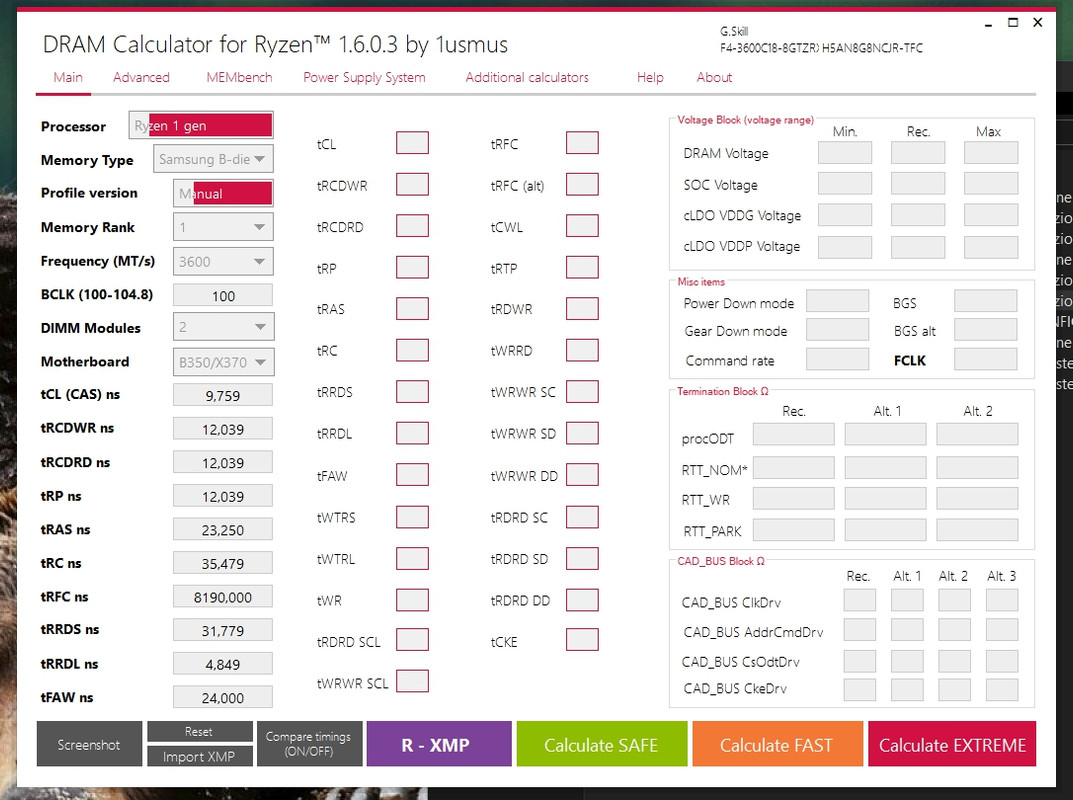Click the DRAM Voltage Min. field
1073x800 pixels.
(x=844, y=153)
